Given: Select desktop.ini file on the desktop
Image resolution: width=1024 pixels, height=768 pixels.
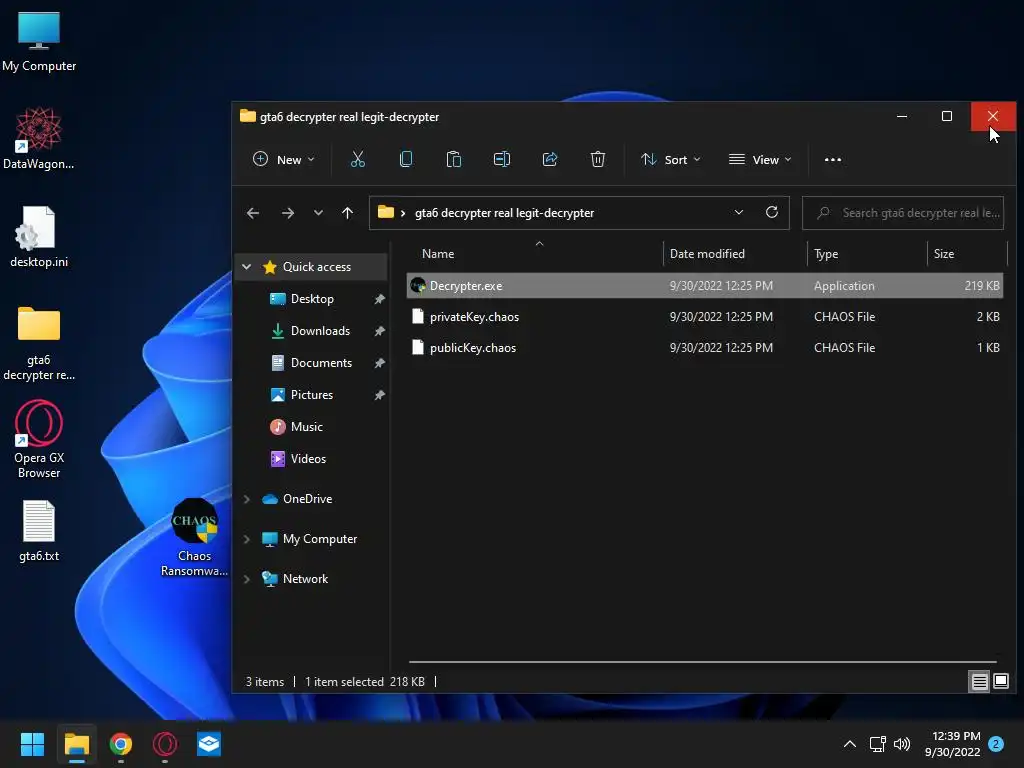Looking at the screenshot, I should tap(39, 236).
